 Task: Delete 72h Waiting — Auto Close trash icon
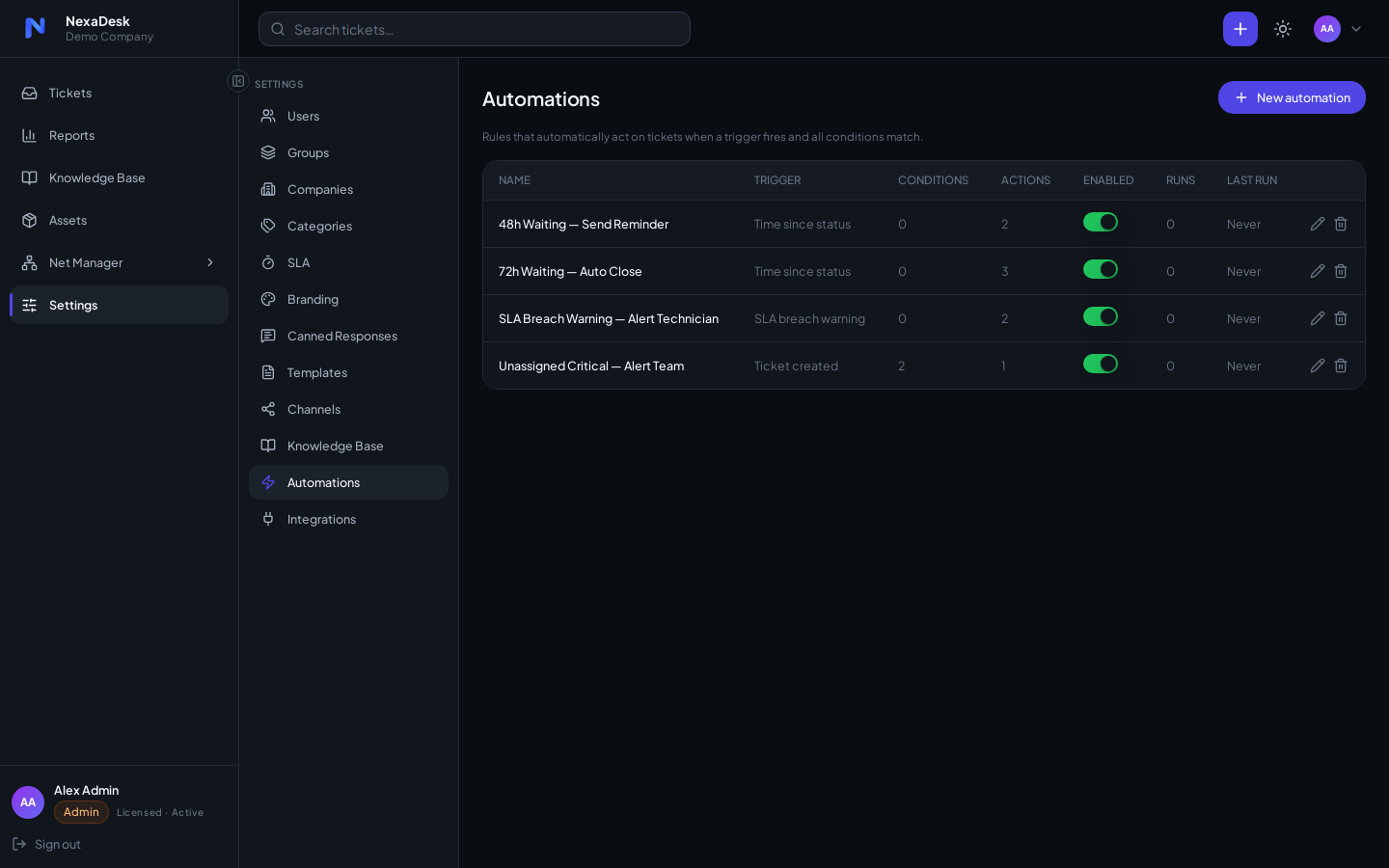pos(1341,271)
